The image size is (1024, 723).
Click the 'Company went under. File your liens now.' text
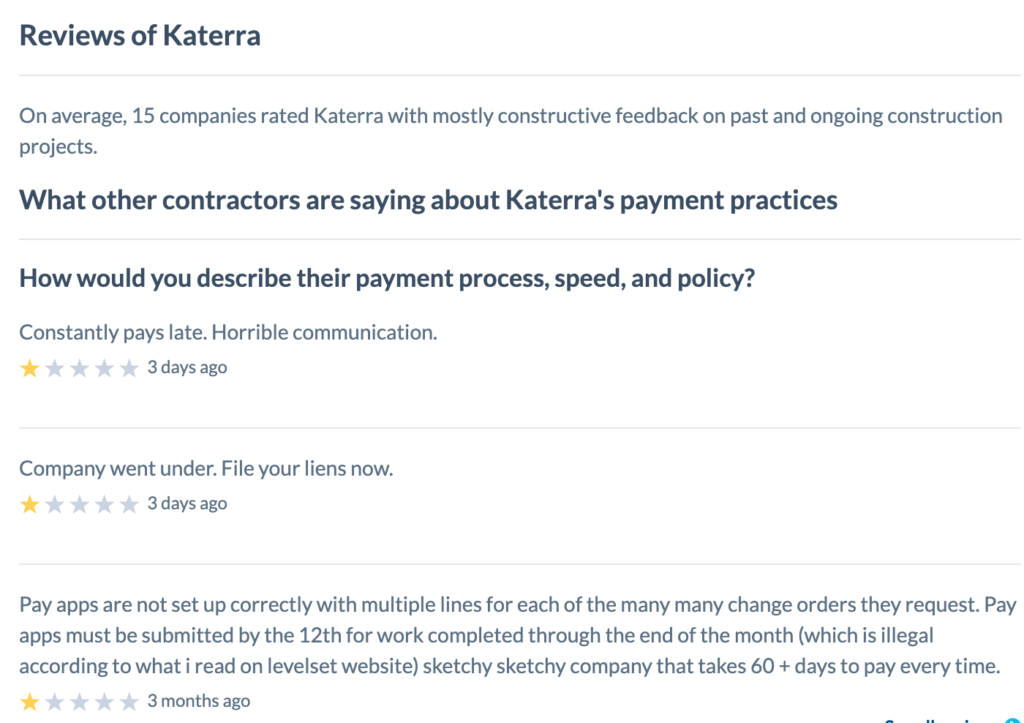point(206,468)
